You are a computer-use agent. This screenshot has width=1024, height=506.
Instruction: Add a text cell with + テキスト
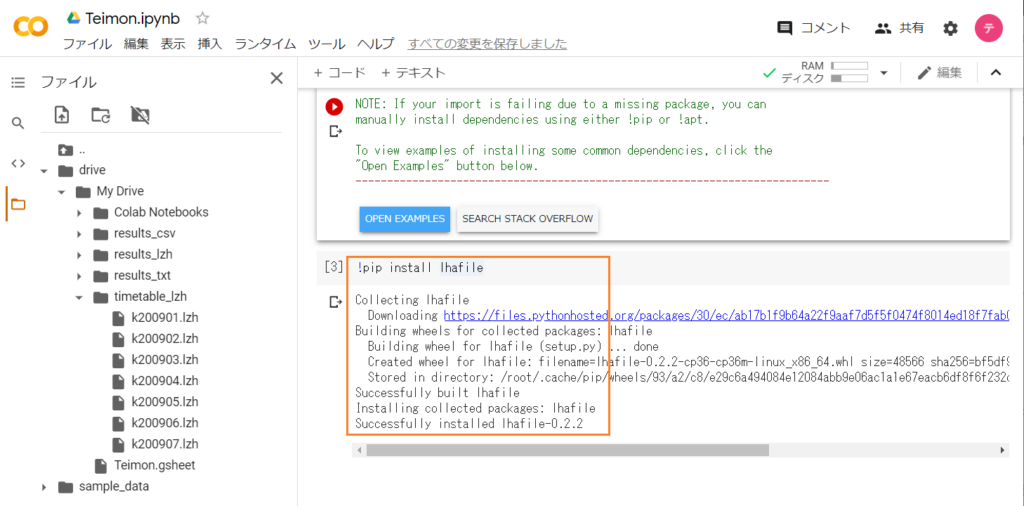(x=413, y=72)
